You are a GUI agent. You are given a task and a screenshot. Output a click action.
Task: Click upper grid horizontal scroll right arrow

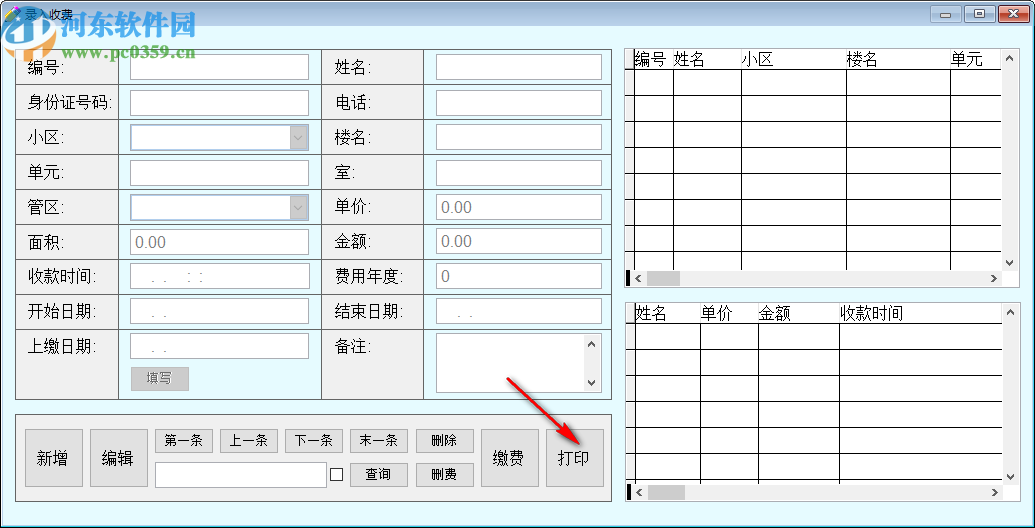993,279
